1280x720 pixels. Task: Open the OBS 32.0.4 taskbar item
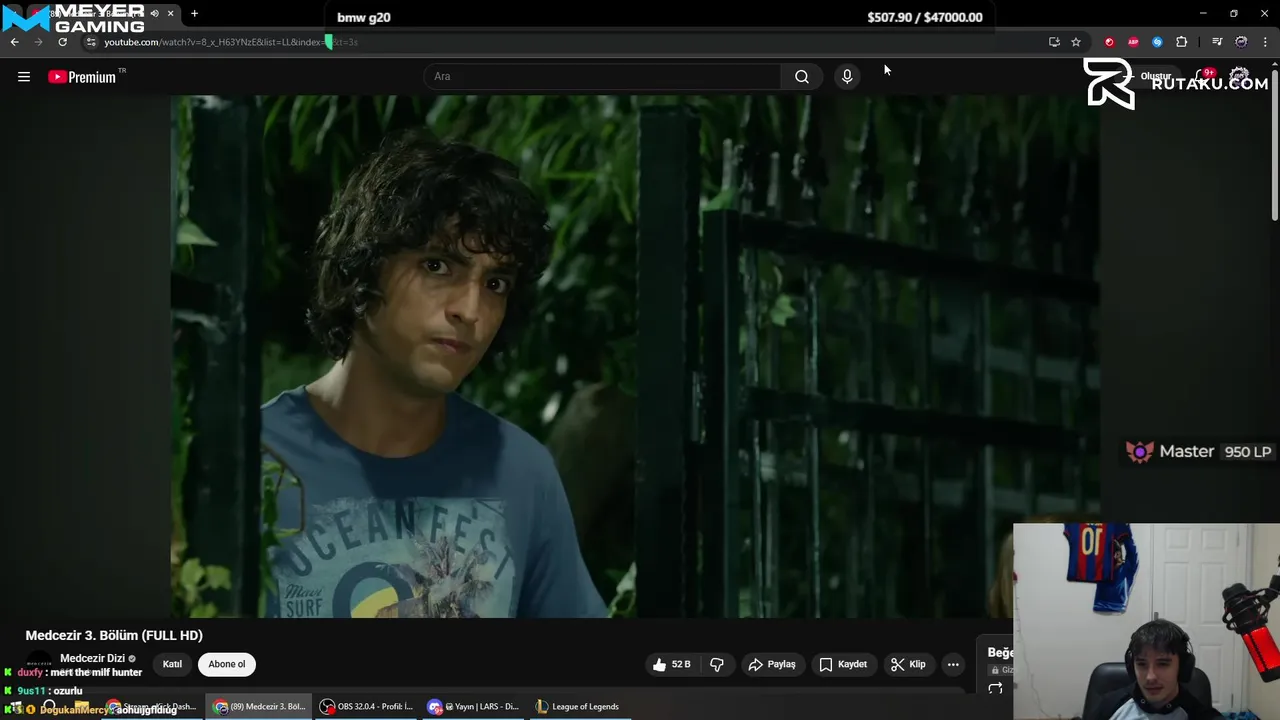[366, 706]
